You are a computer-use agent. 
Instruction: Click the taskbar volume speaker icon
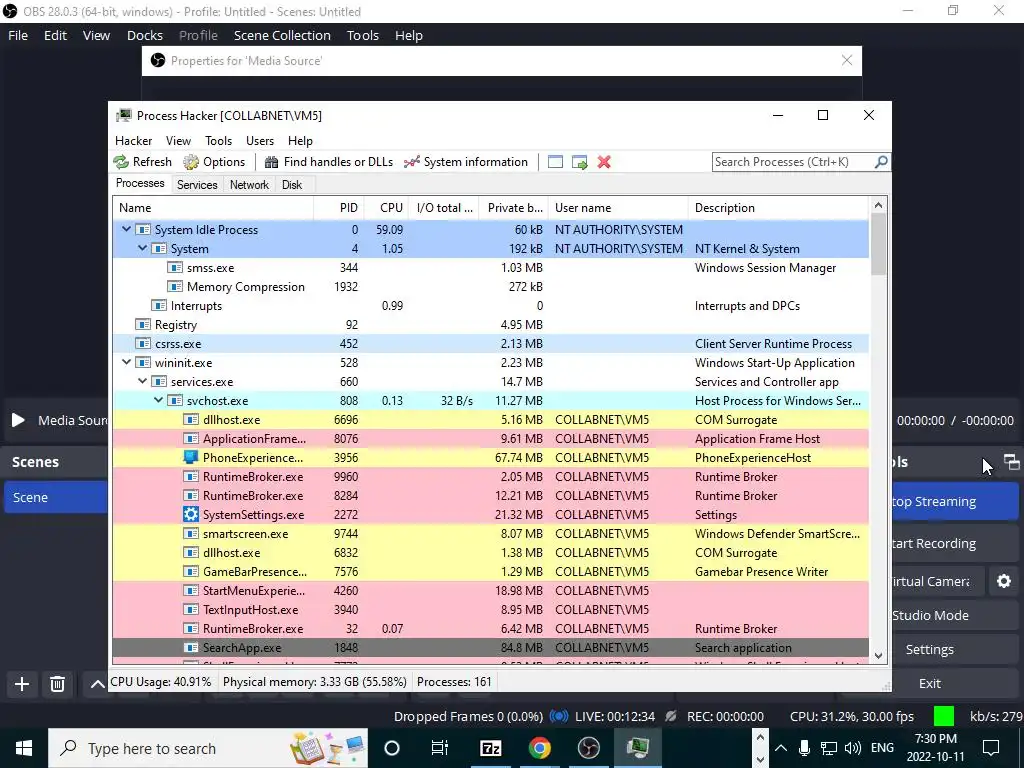pyautogui.click(x=852, y=748)
